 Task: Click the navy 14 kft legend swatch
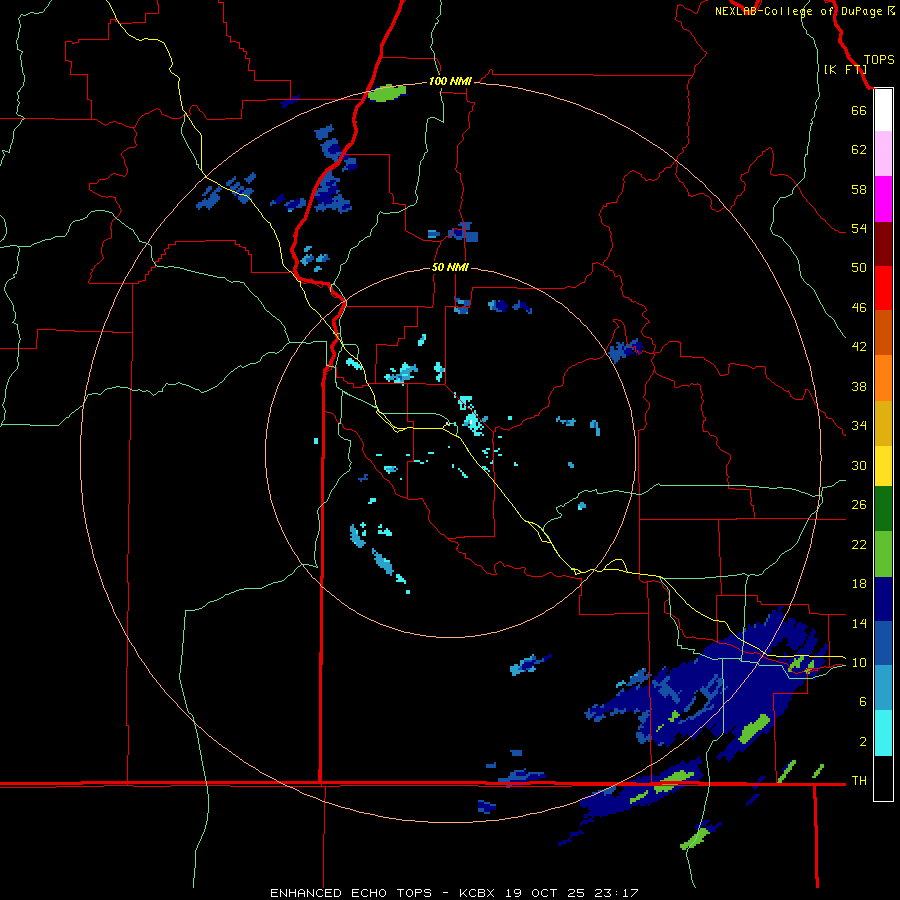click(883, 599)
